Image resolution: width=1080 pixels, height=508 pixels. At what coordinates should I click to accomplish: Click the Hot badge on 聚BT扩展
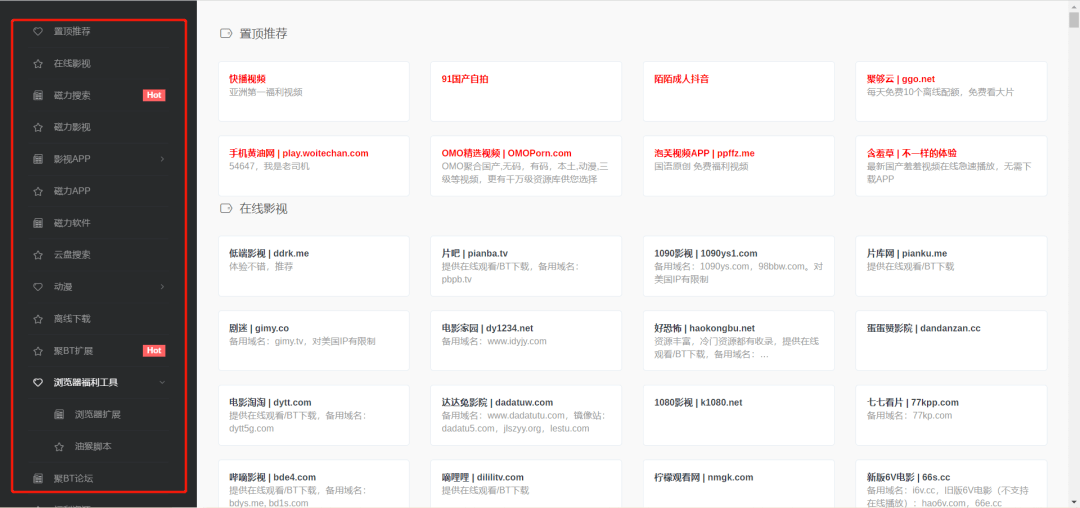[x=154, y=350]
